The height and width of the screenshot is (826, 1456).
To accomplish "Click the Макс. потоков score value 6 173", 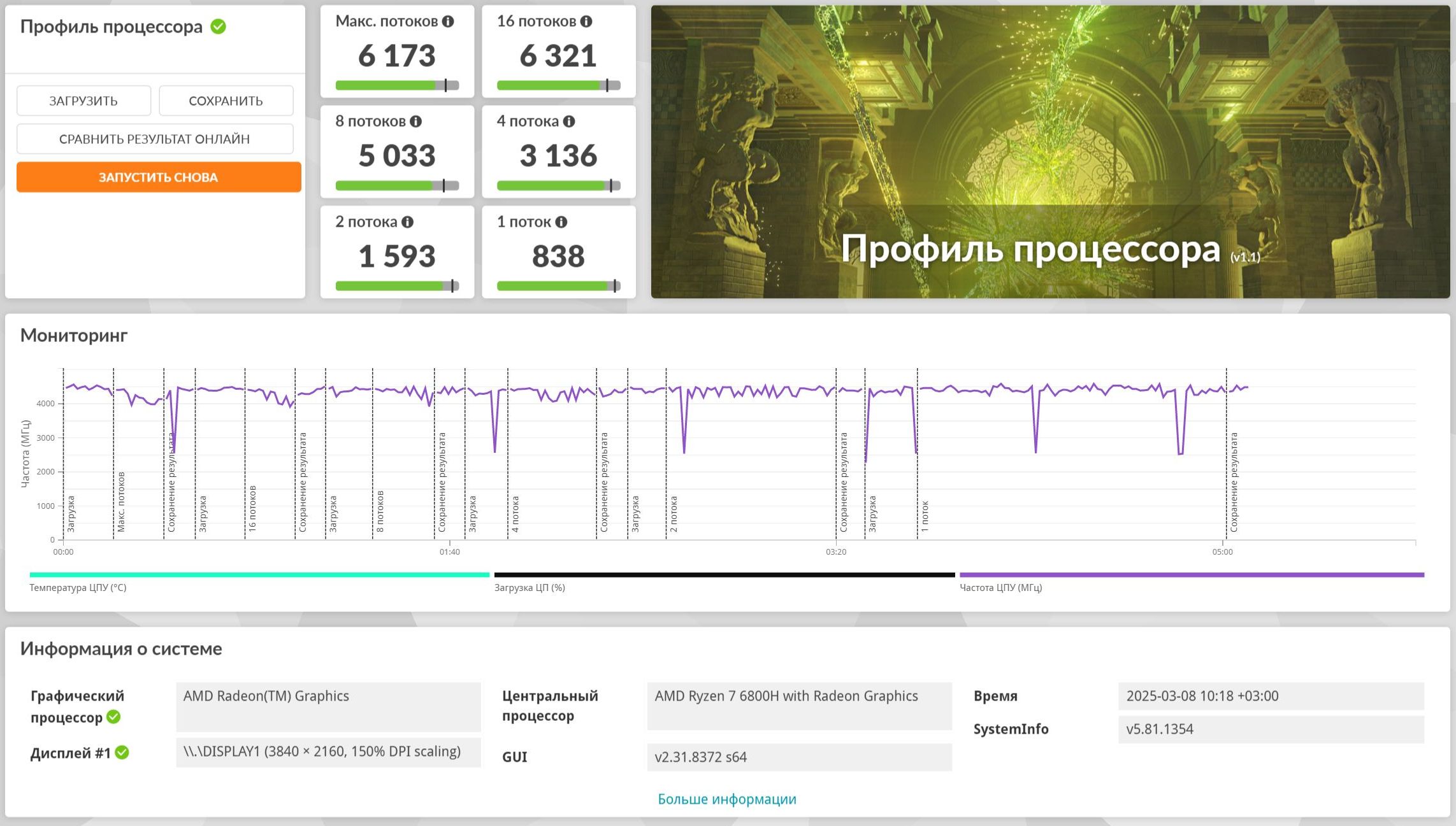I will 397,55.
